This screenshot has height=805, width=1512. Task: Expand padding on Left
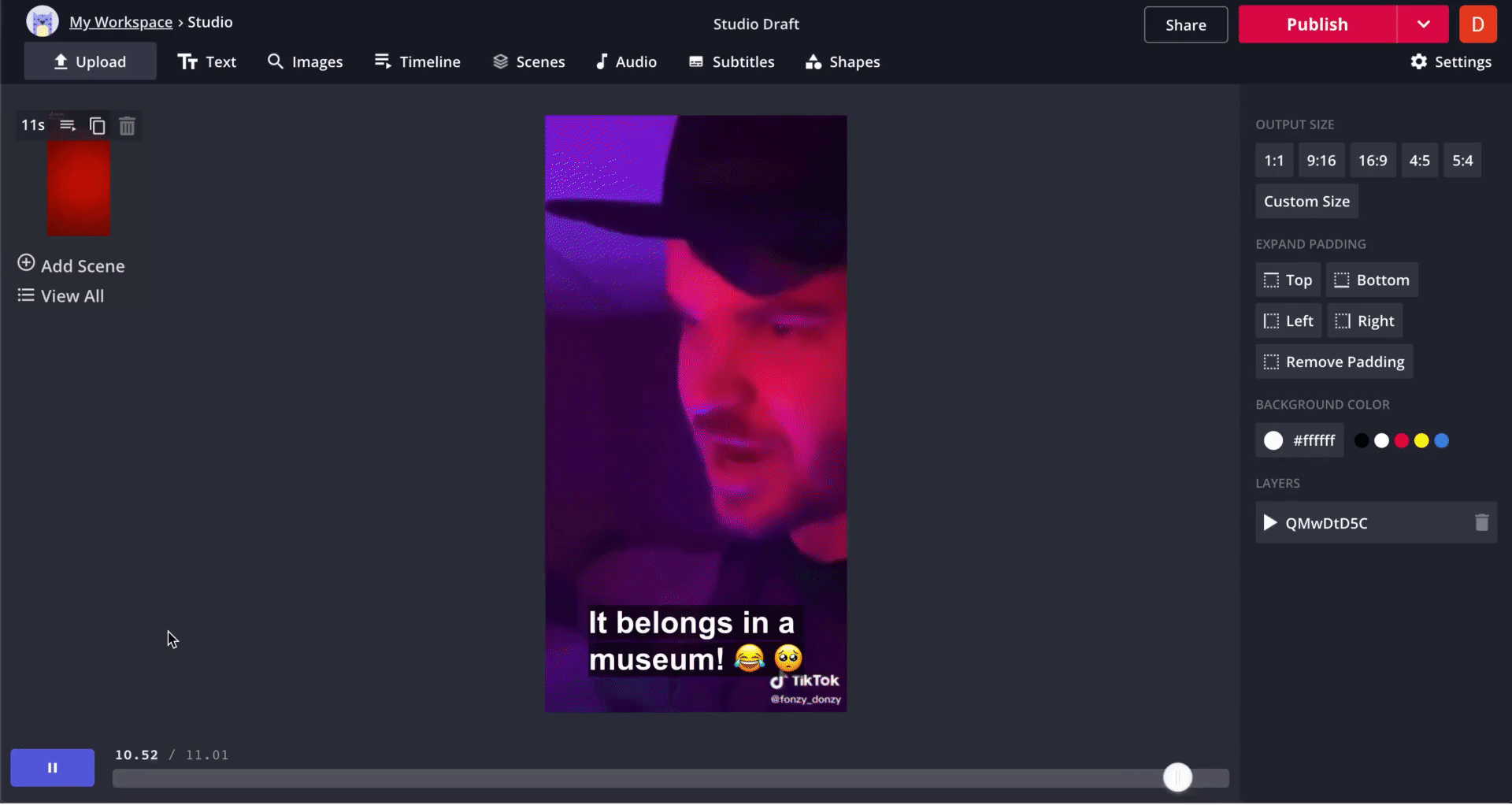pos(1288,321)
